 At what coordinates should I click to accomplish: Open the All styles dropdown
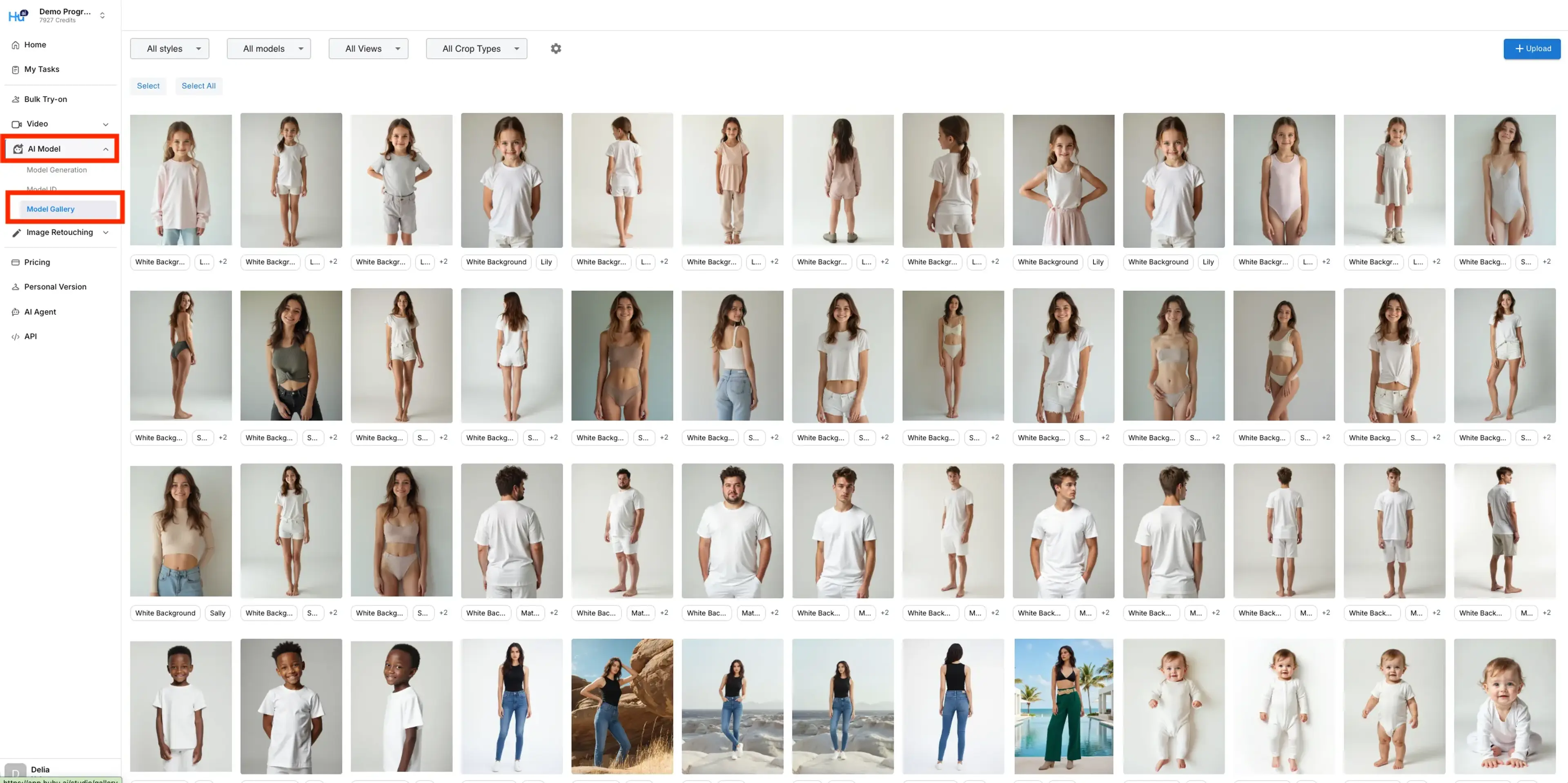point(169,49)
